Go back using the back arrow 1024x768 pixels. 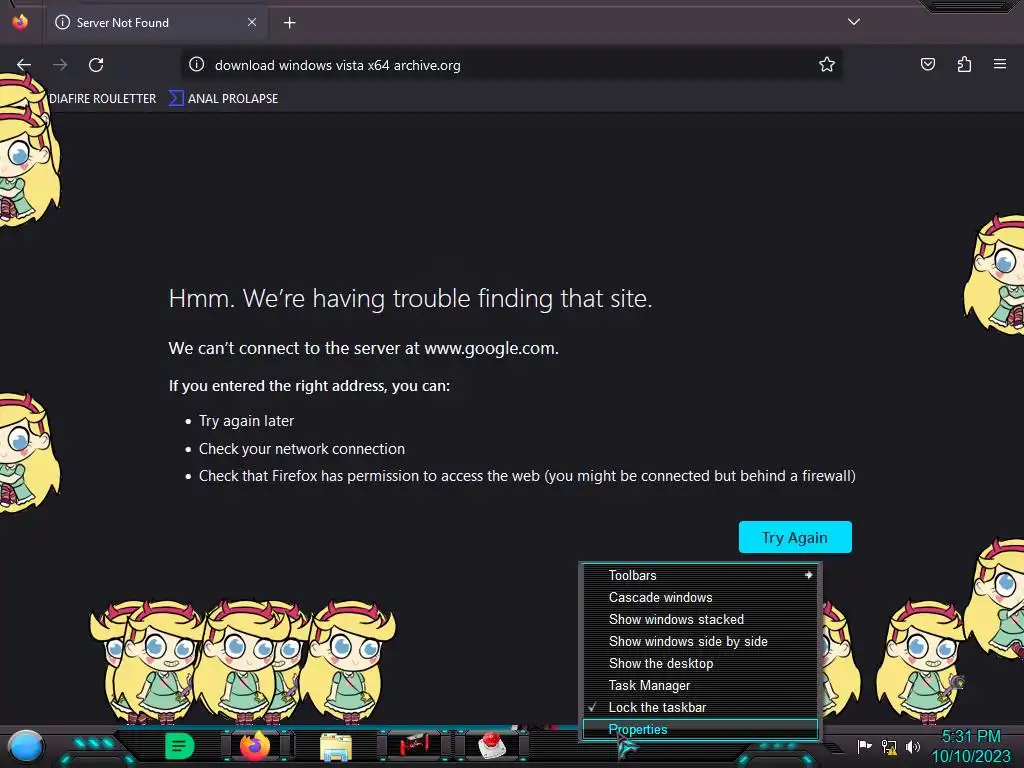[24, 65]
